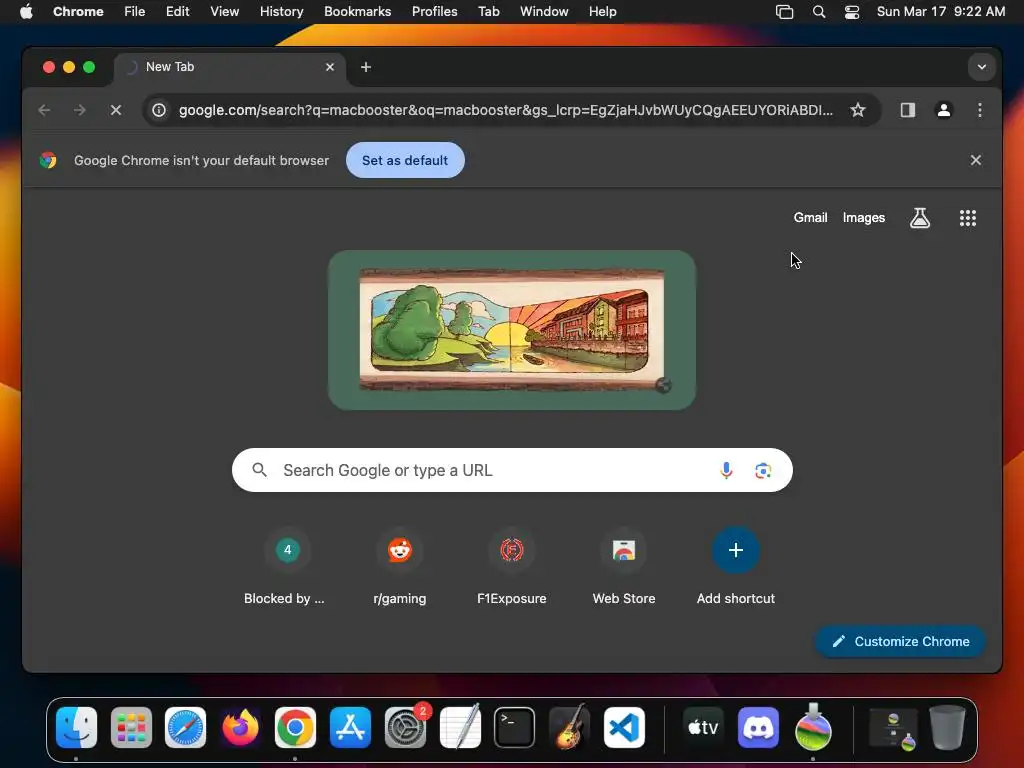
Task: Open the Tab menu
Action: click(488, 11)
